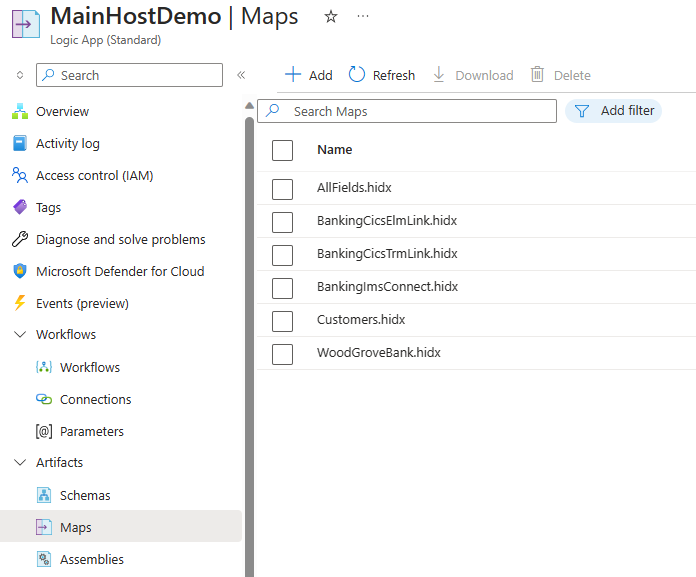Open Microsoft Defender for Cloud
This screenshot has height=577, width=696.
pos(120,271)
